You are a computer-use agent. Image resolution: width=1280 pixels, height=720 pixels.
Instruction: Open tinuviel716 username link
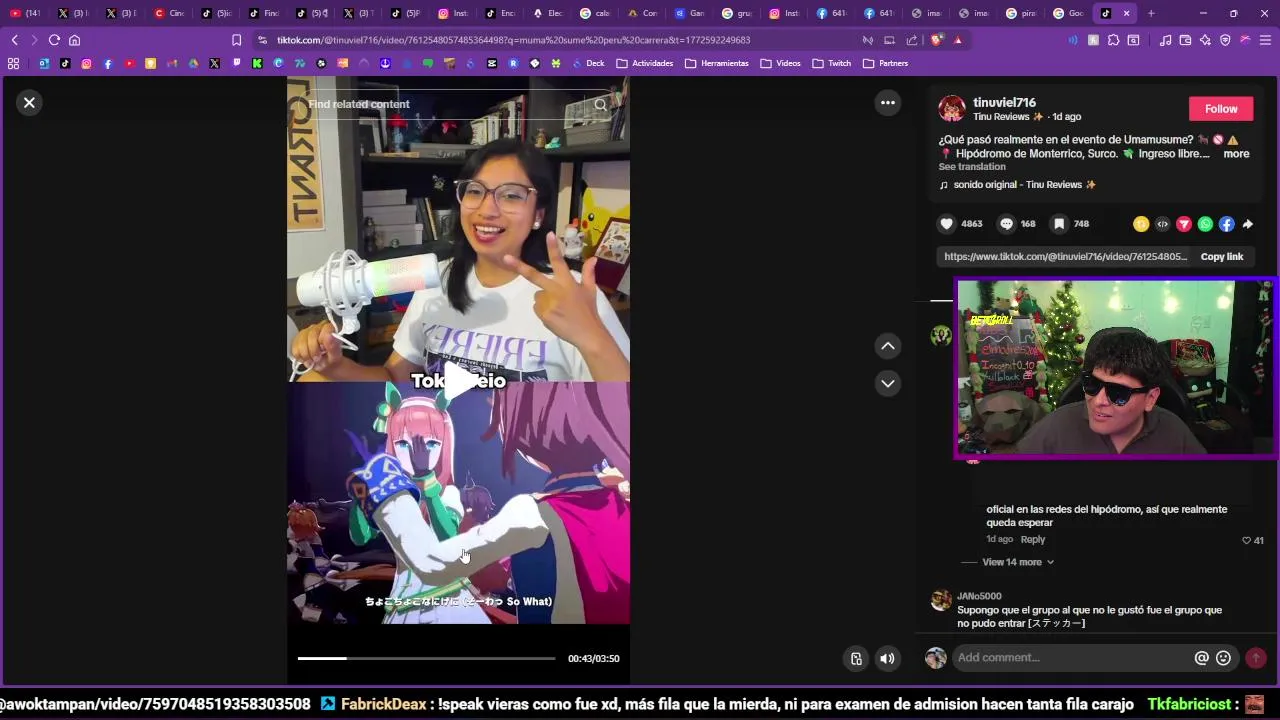(x=1004, y=102)
